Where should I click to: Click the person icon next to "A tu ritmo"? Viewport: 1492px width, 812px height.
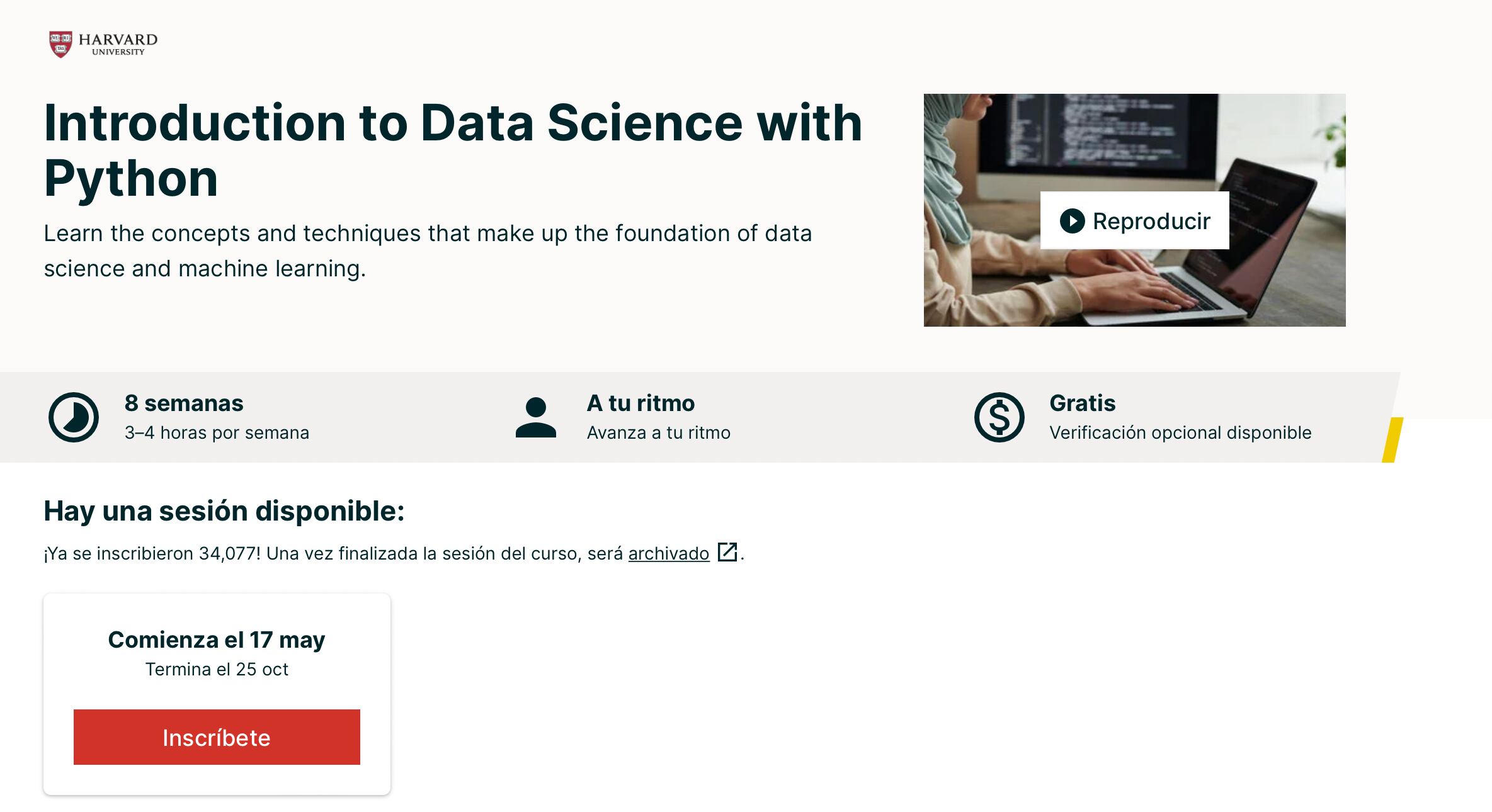tap(536, 417)
